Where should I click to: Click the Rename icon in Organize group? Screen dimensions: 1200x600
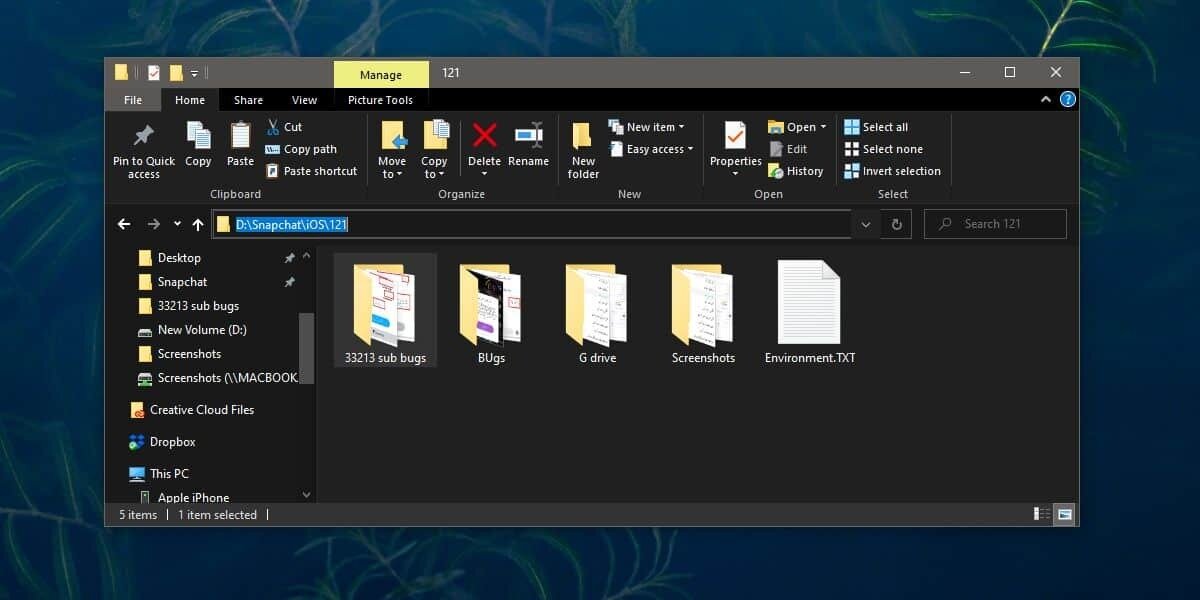pyautogui.click(x=528, y=137)
